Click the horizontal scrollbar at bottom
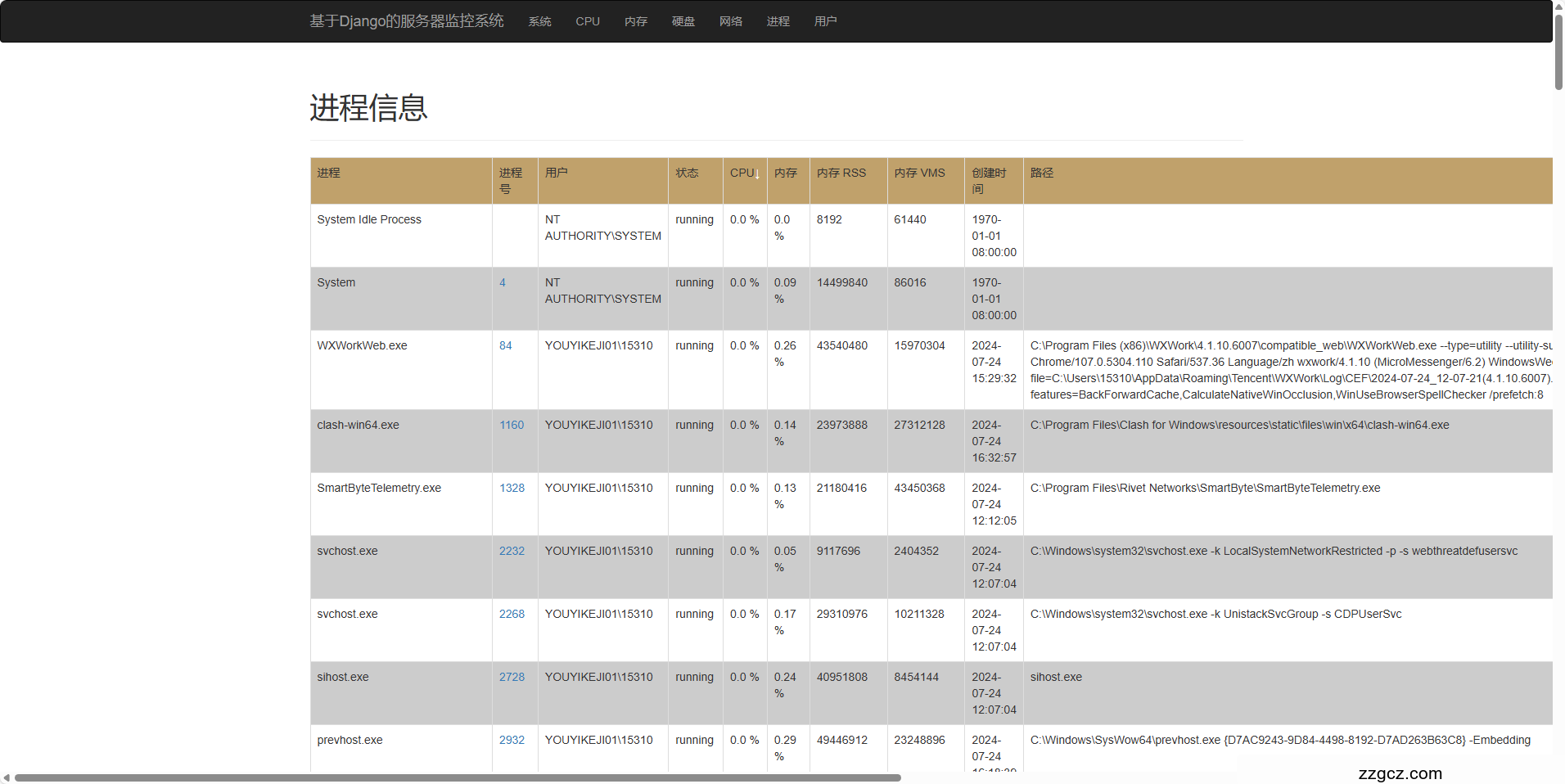 458,777
